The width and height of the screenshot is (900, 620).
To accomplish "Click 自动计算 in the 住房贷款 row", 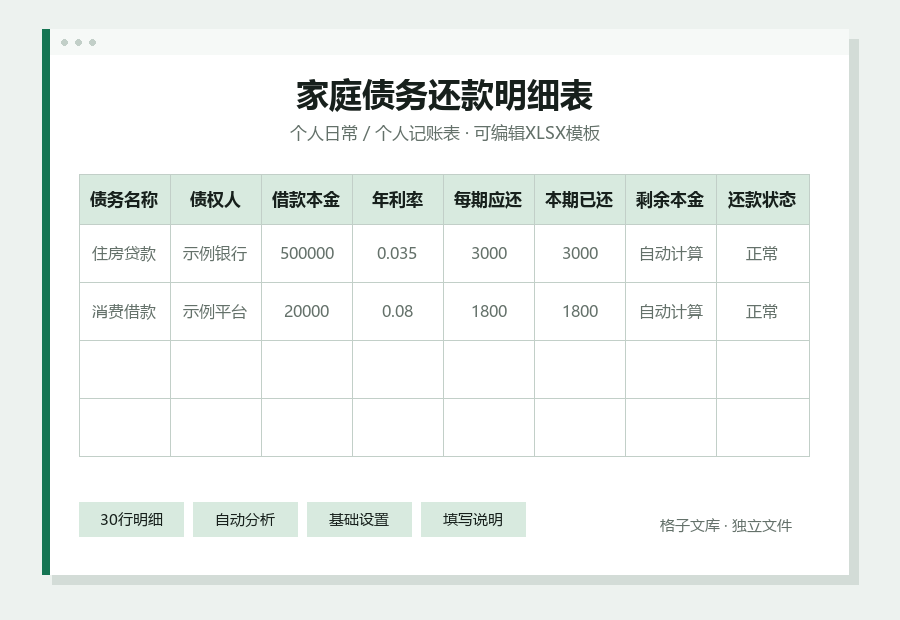I will point(670,253).
